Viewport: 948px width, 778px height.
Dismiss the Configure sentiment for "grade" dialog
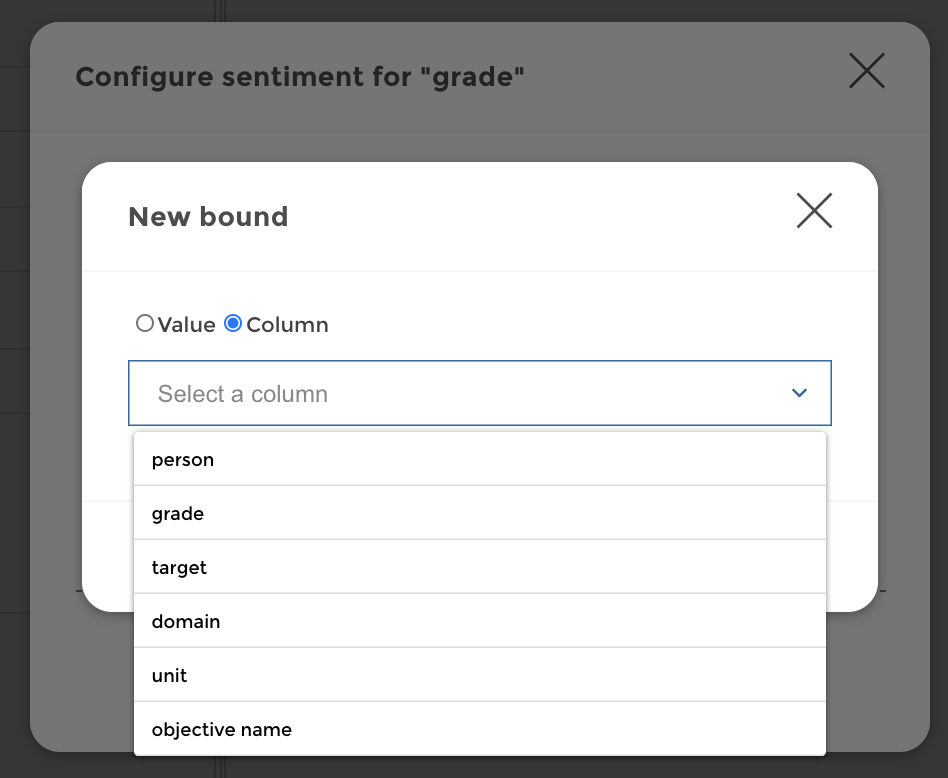click(x=866, y=71)
